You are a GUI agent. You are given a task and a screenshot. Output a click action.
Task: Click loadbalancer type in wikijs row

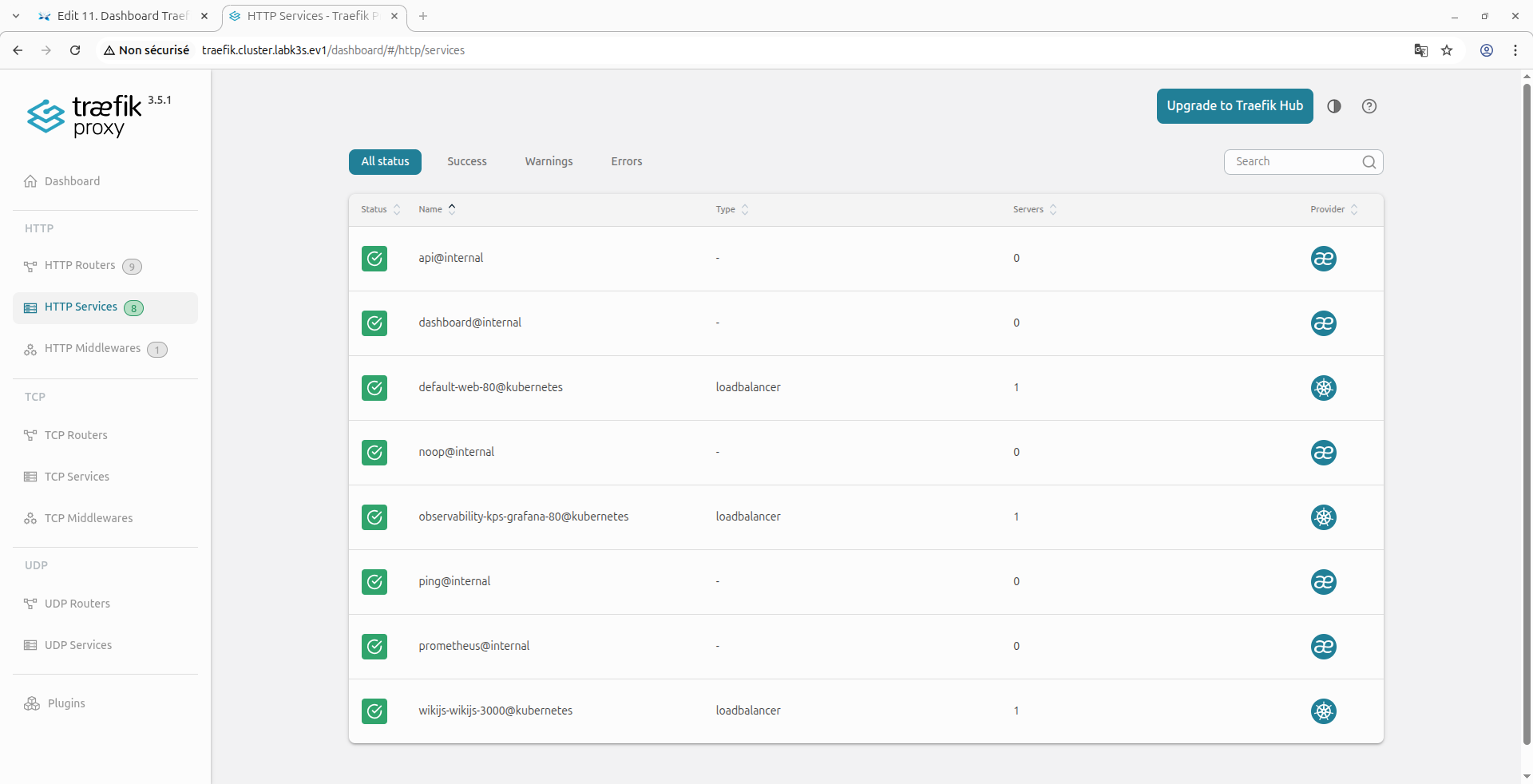[748, 711]
